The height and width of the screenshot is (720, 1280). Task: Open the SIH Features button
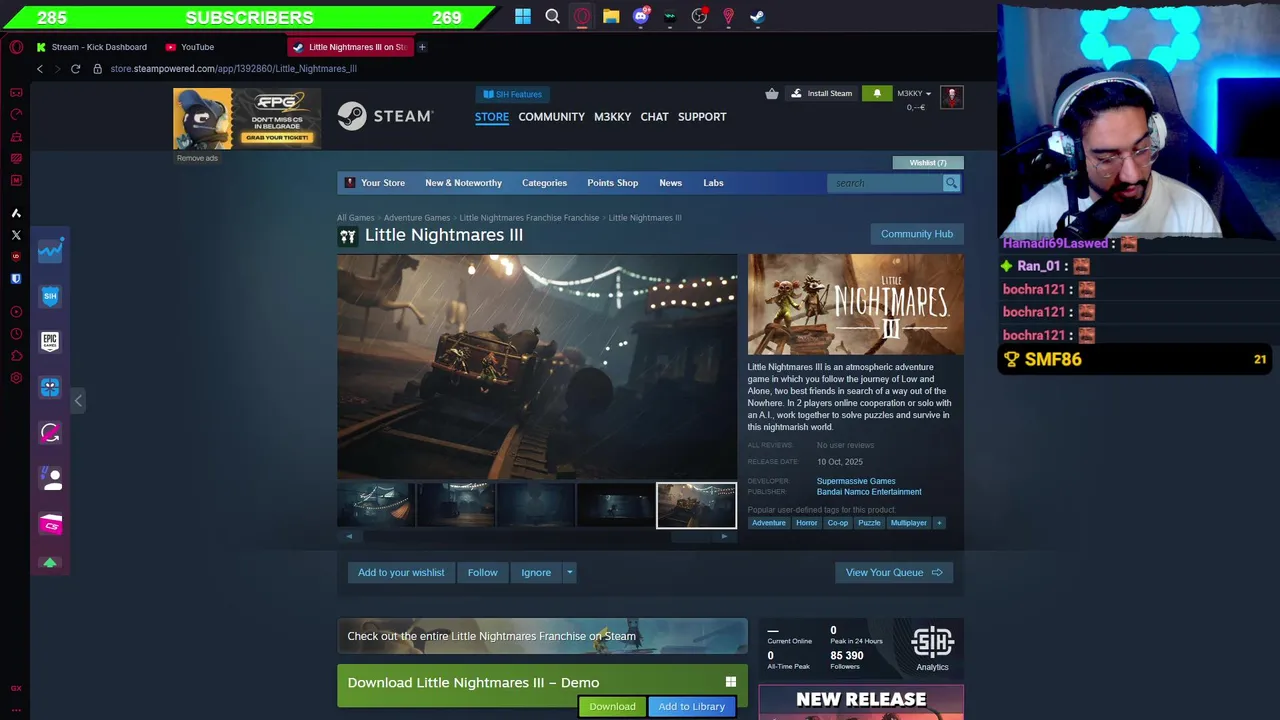pyautogui.click(x=512, y=94)
